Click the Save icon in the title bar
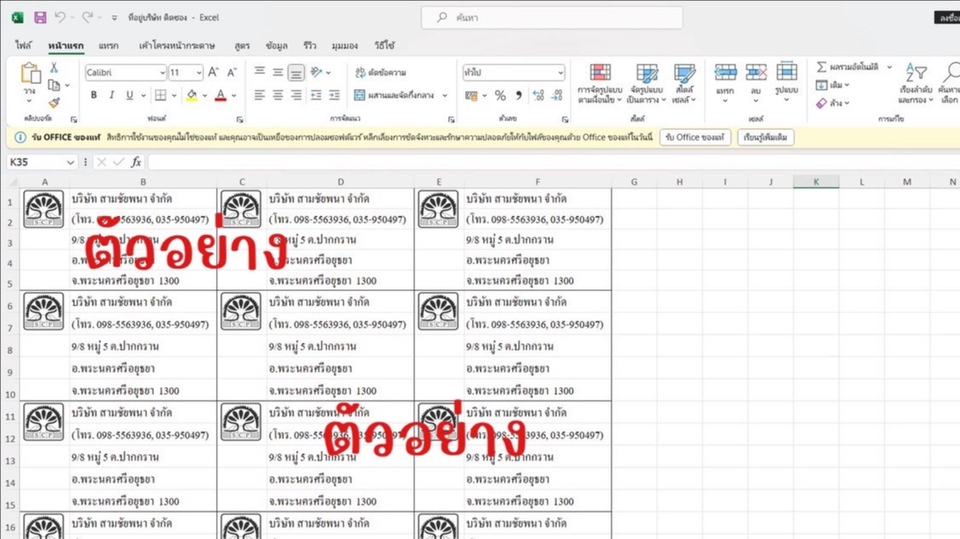 (40, 17)
